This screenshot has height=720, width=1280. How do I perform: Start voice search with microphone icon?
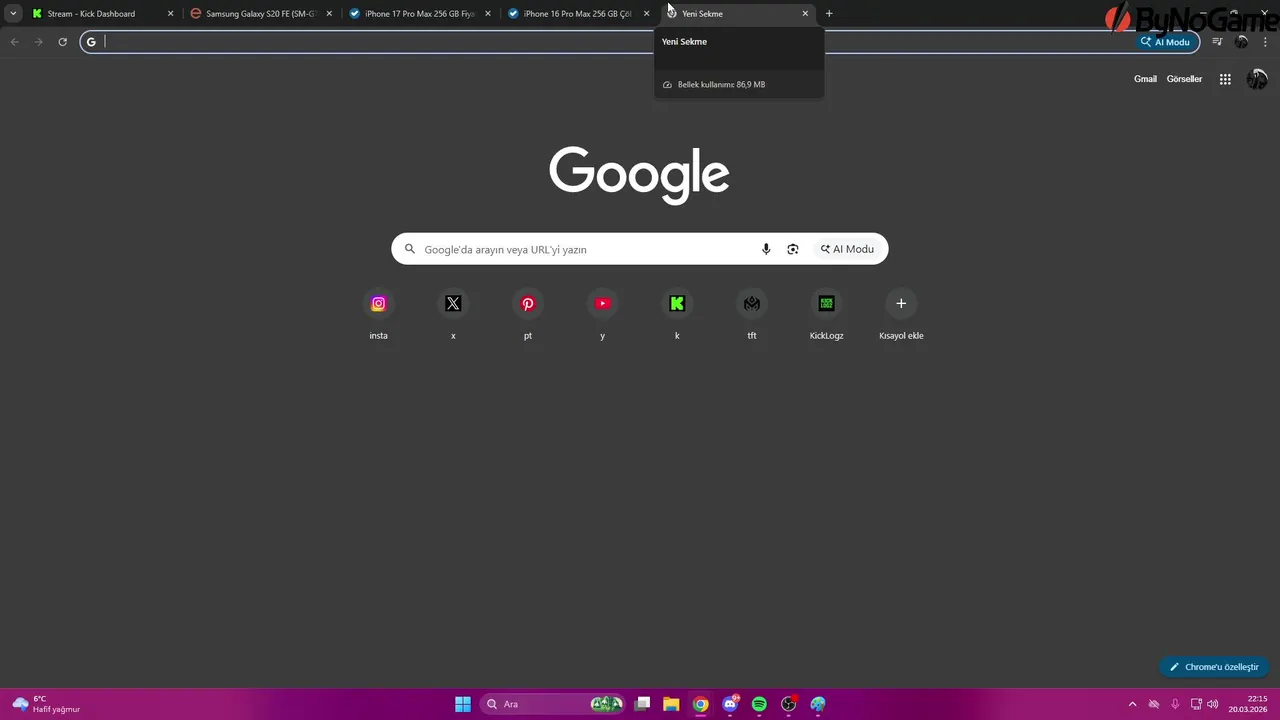(766, 249)
